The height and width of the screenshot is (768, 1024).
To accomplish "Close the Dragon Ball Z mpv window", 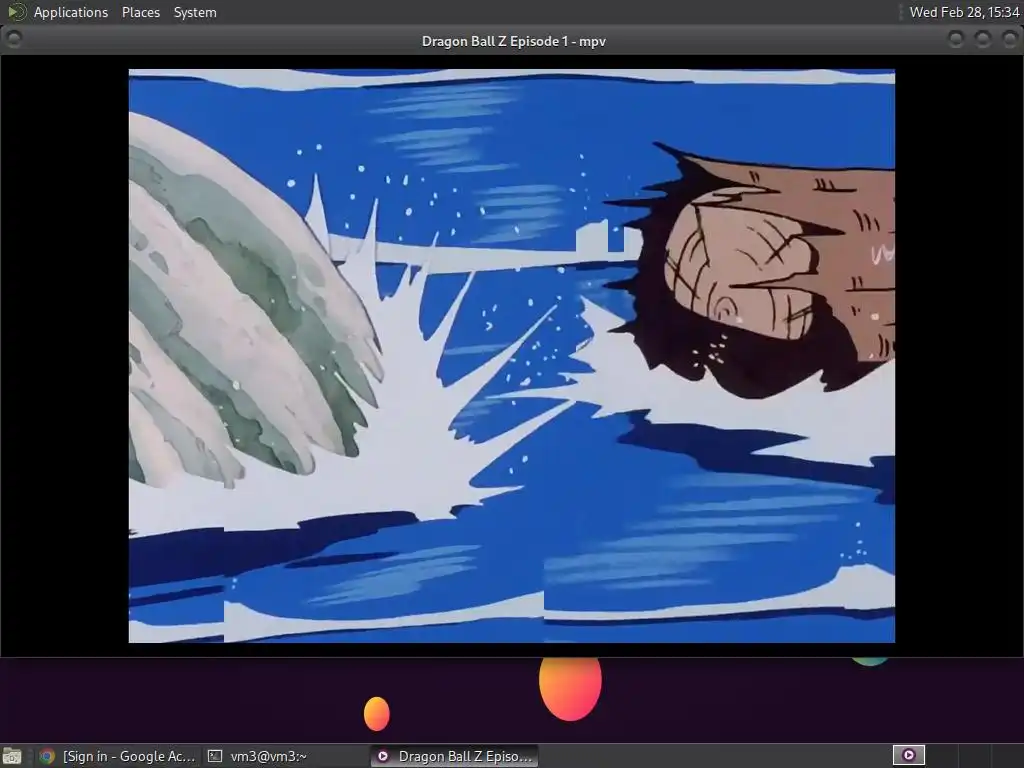I will [x=1009, y=40].
